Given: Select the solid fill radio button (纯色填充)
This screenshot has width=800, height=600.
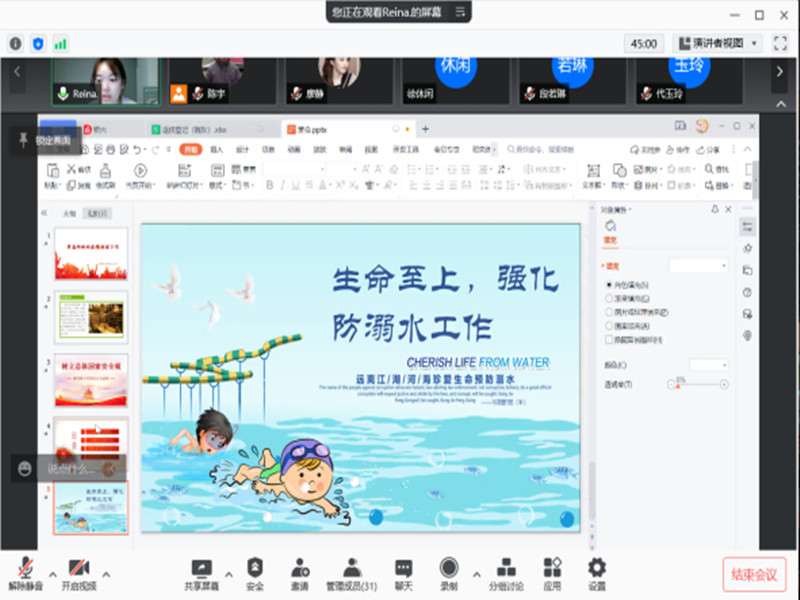Looking at the screenshot, I should [610, 285].
